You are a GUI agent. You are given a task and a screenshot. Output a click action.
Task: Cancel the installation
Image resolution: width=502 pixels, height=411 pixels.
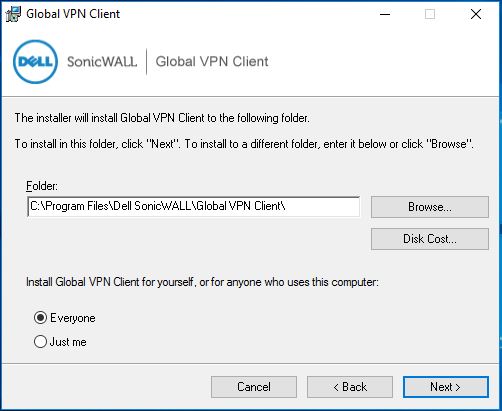[x=254, y=387]
